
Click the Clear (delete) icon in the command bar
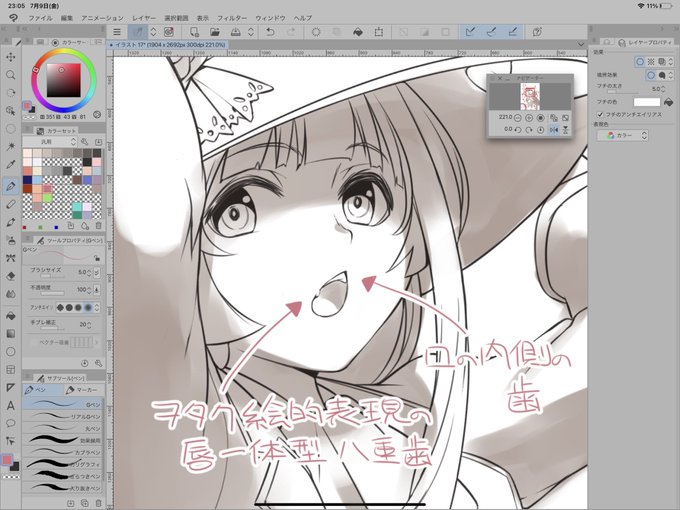click(316, 32)
